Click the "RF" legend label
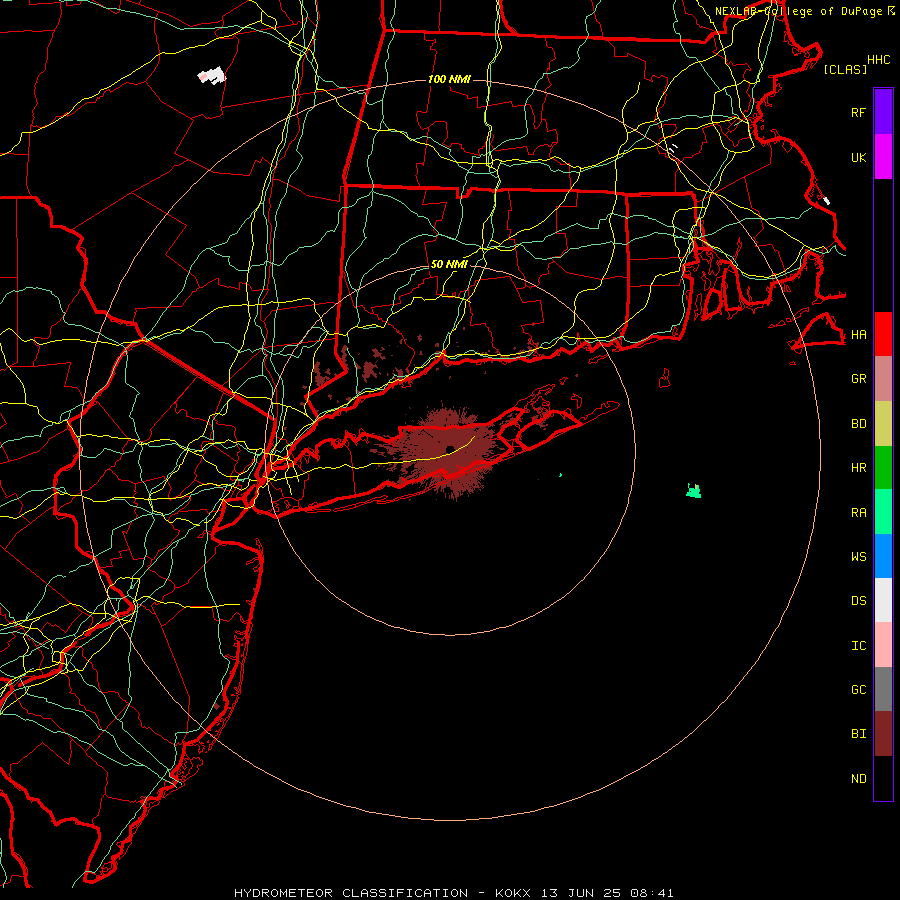Screen dimensions: 900x900 point(858,112)
